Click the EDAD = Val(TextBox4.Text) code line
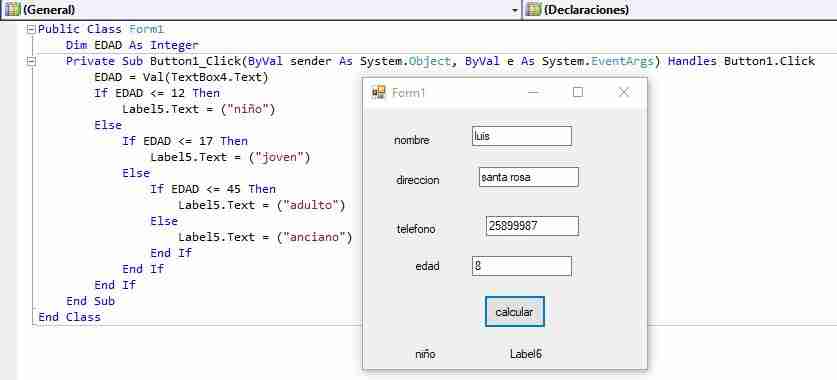The width and height of the screenshot is (837, 380). coord(181,77)
